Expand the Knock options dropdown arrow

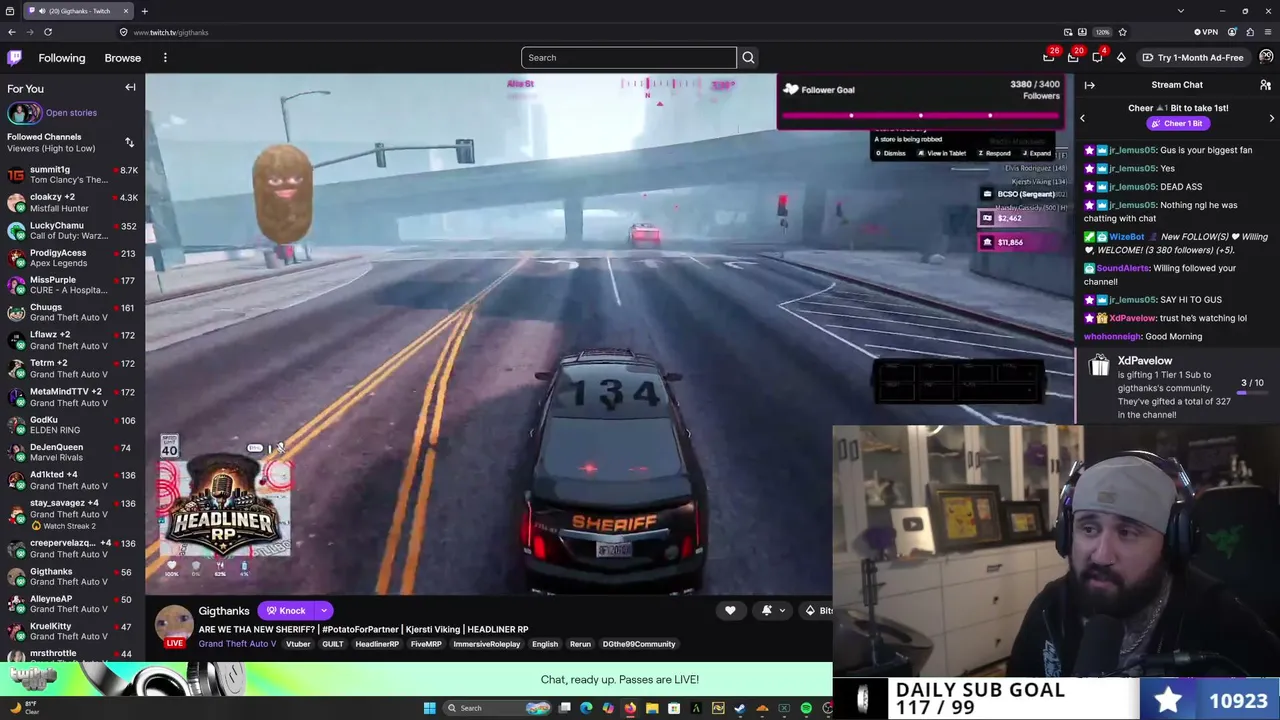(323, 611)
